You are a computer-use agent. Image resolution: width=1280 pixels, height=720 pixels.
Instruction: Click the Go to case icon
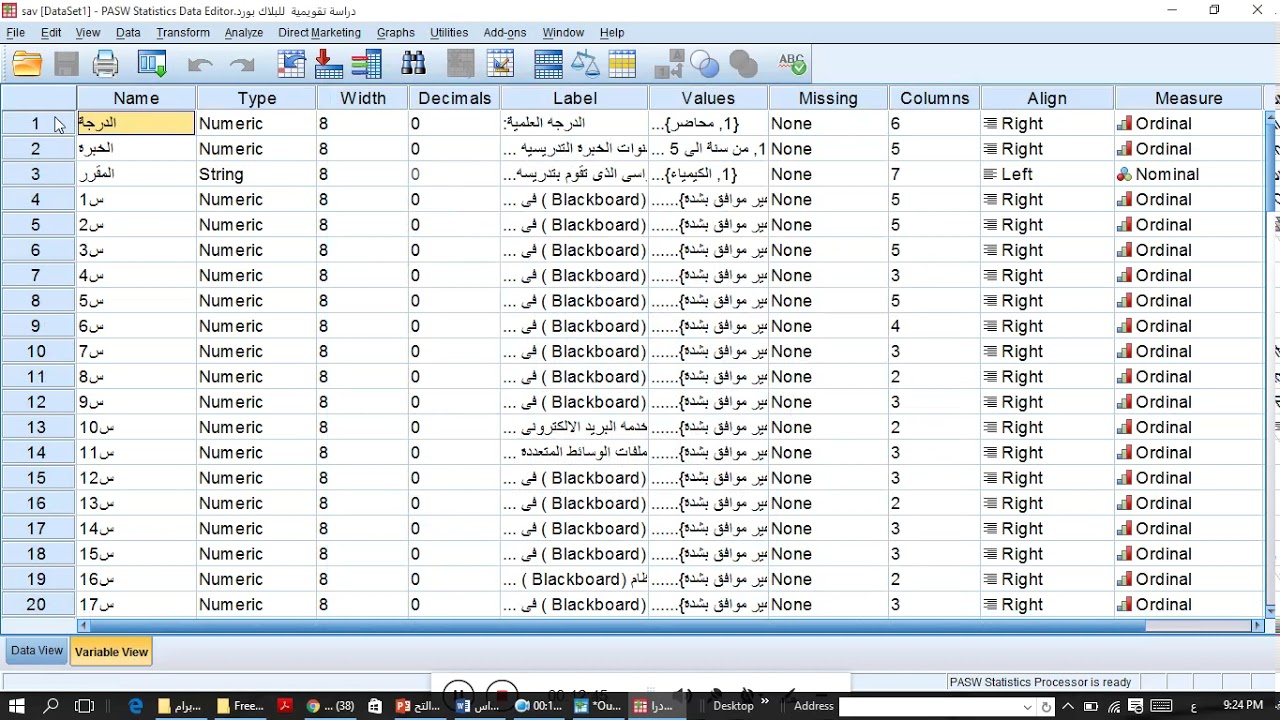(291, 65)
